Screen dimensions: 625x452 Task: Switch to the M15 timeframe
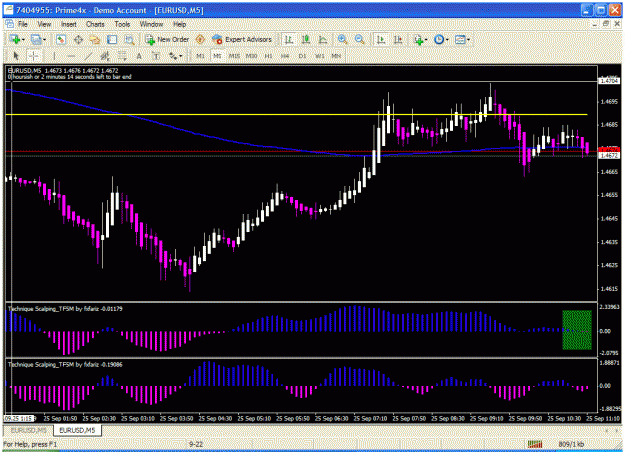pyautogui.click(x=234, y=56)
